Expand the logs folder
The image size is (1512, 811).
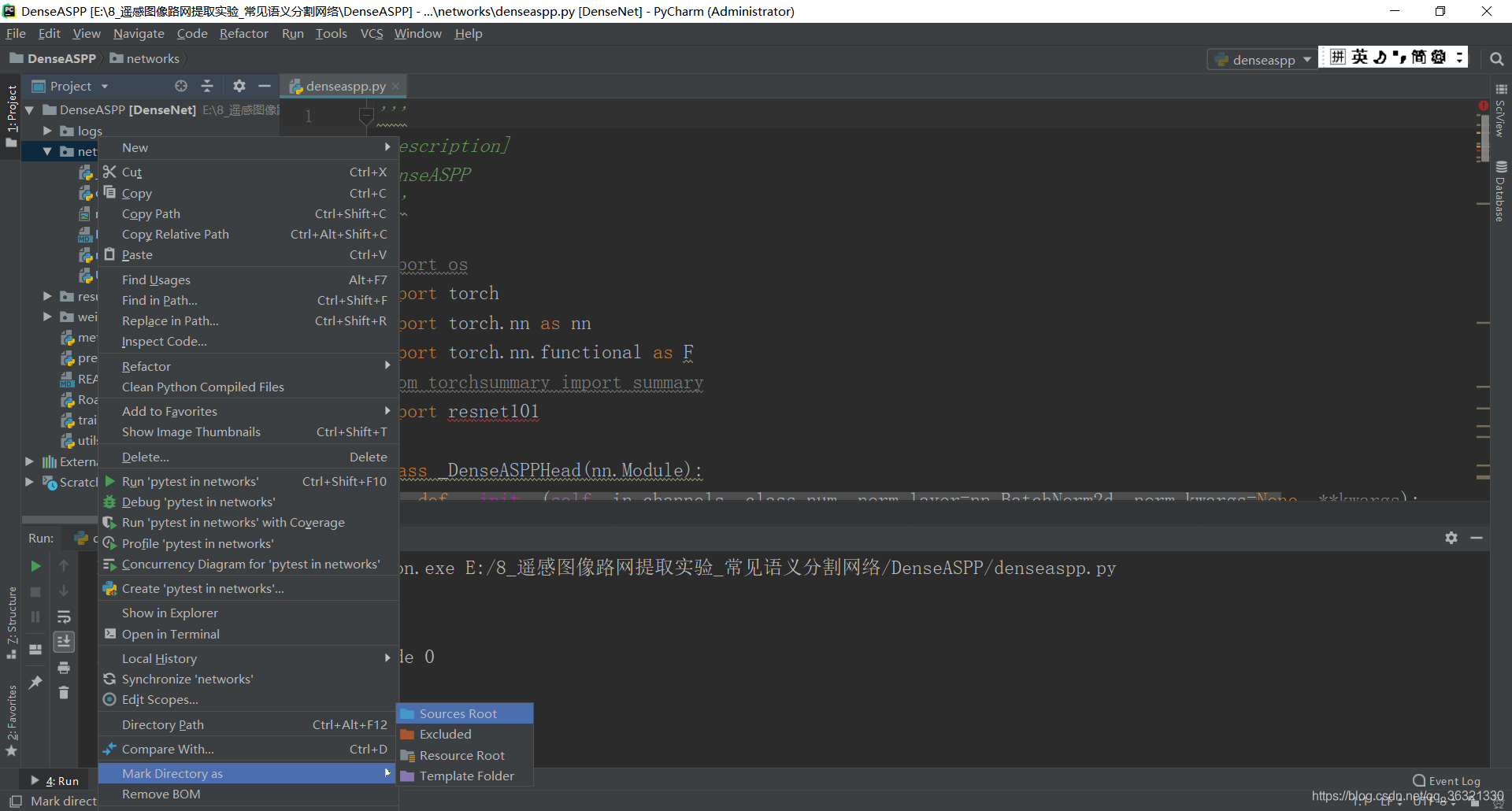click(47, 131)
